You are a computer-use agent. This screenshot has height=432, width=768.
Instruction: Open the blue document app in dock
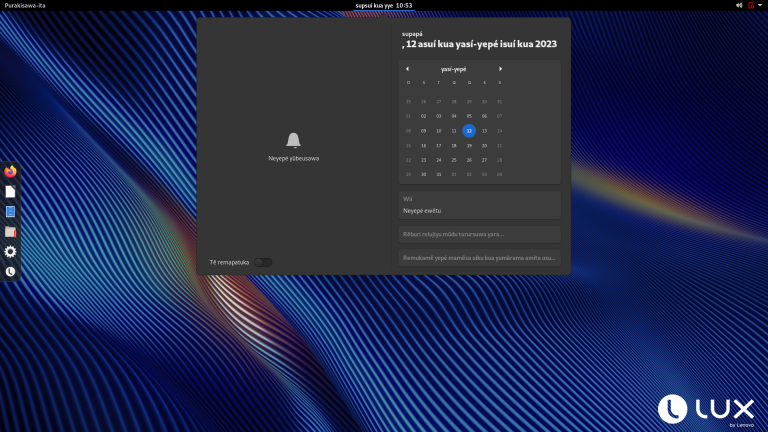10,212
